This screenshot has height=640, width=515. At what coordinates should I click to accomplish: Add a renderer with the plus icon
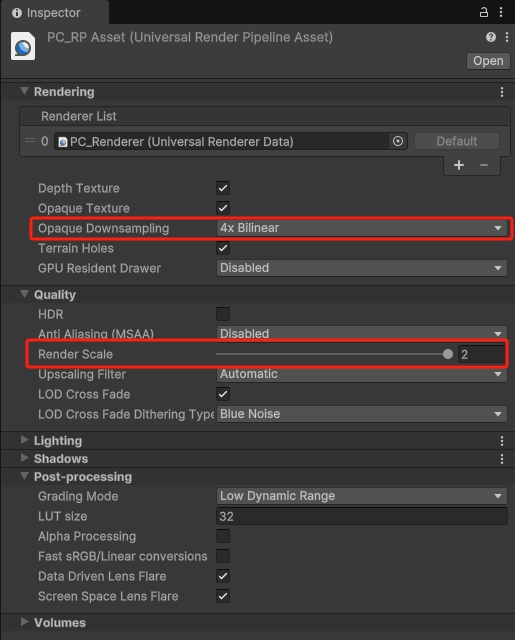pyautogui.click(x=459, y=165)
